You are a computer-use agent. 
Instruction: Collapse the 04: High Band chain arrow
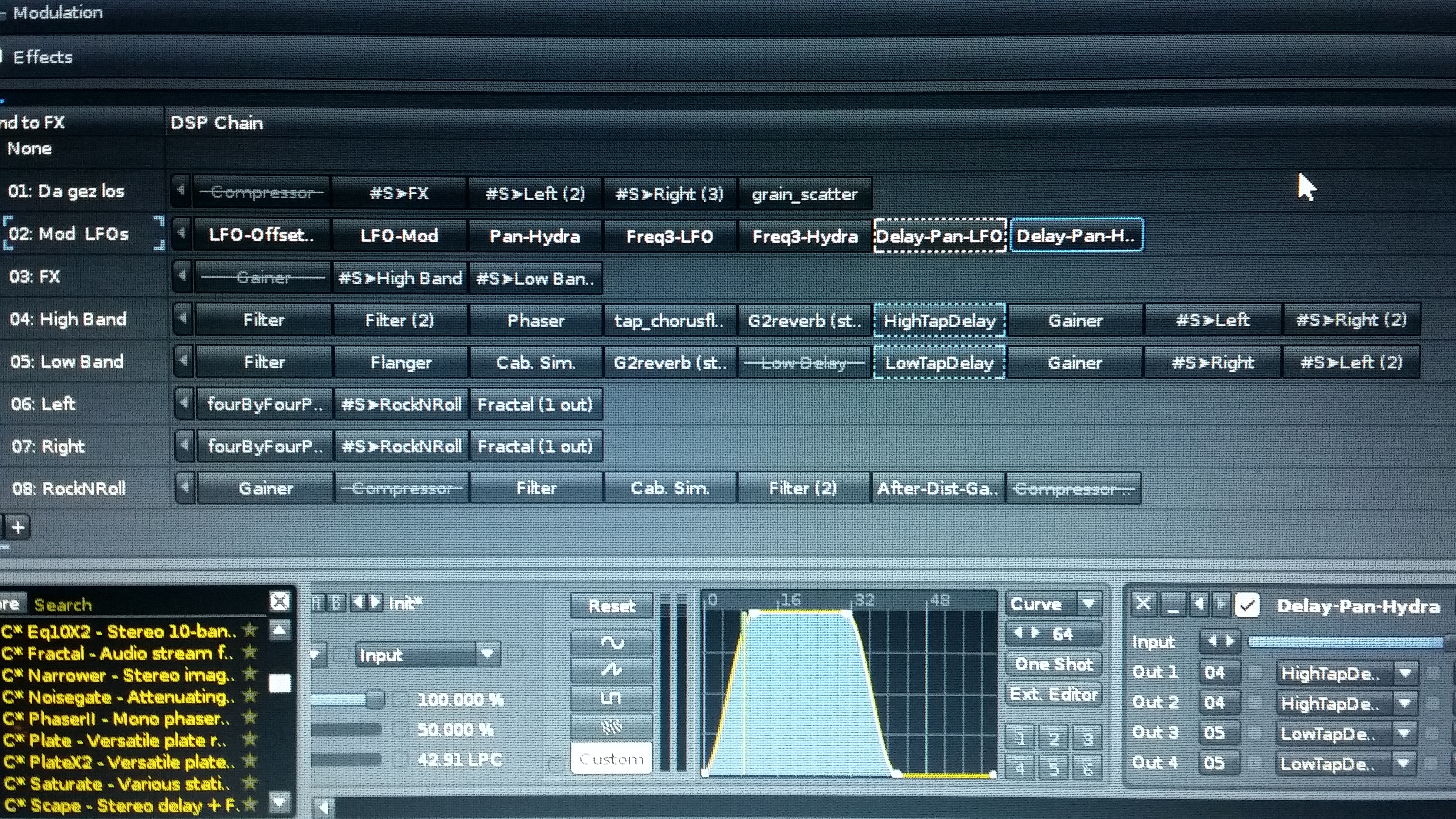tap(183, 319)
